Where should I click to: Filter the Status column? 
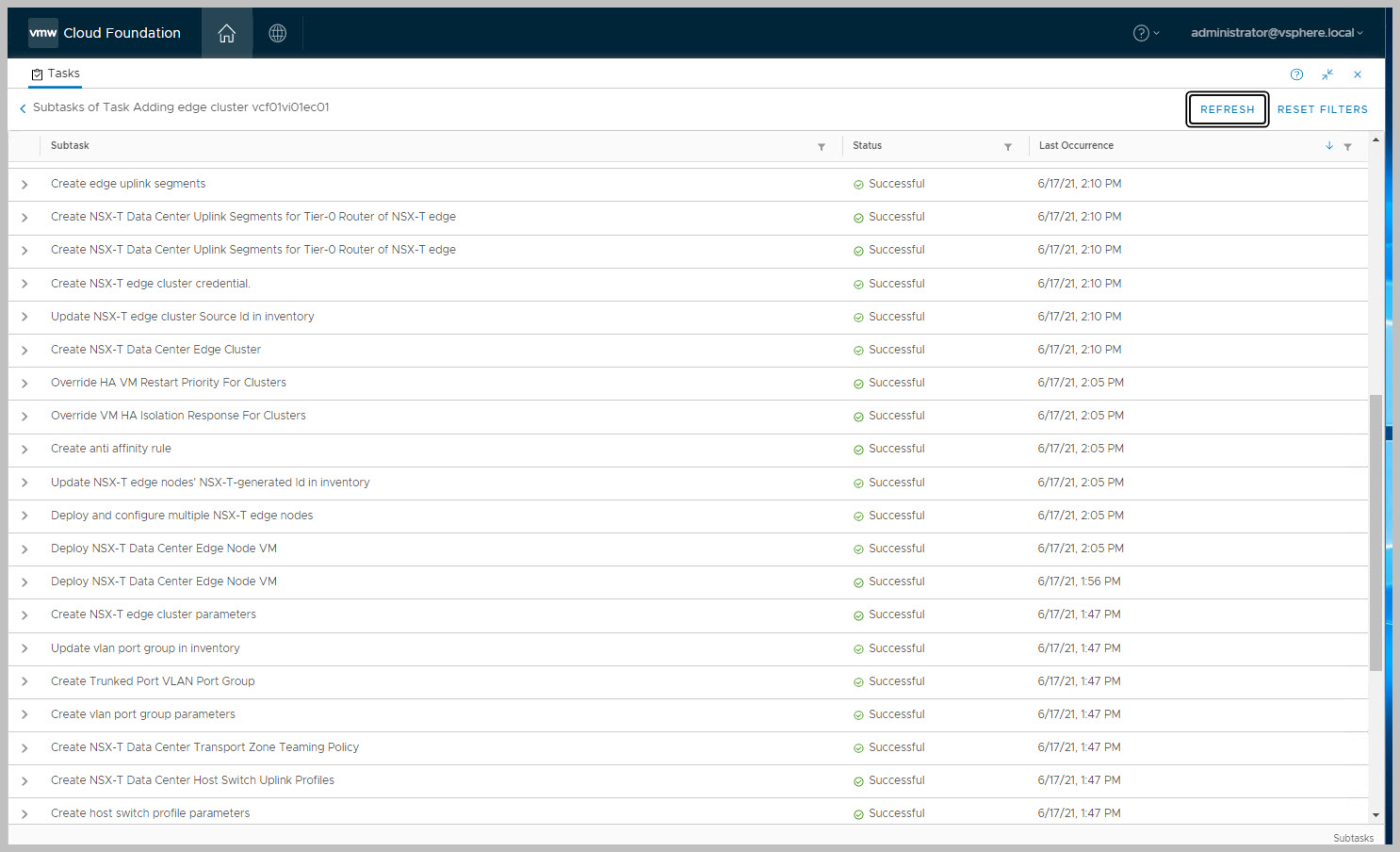coord(1008,147)
